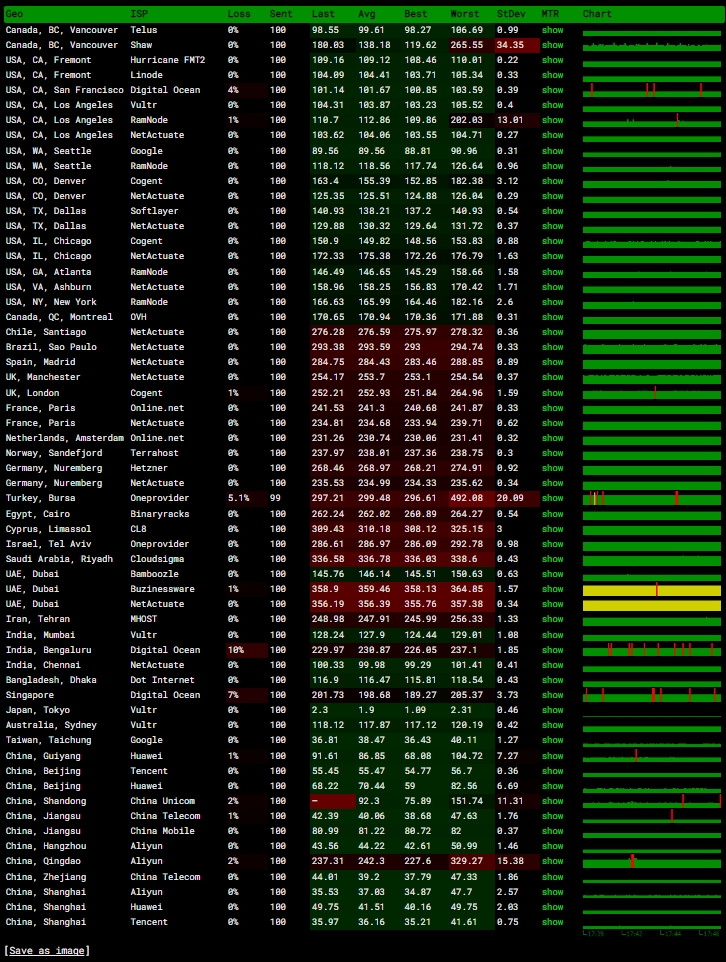The image size is (726, 962).
Task: Click the 'China Unicom' ISP name
Action: 162,801
